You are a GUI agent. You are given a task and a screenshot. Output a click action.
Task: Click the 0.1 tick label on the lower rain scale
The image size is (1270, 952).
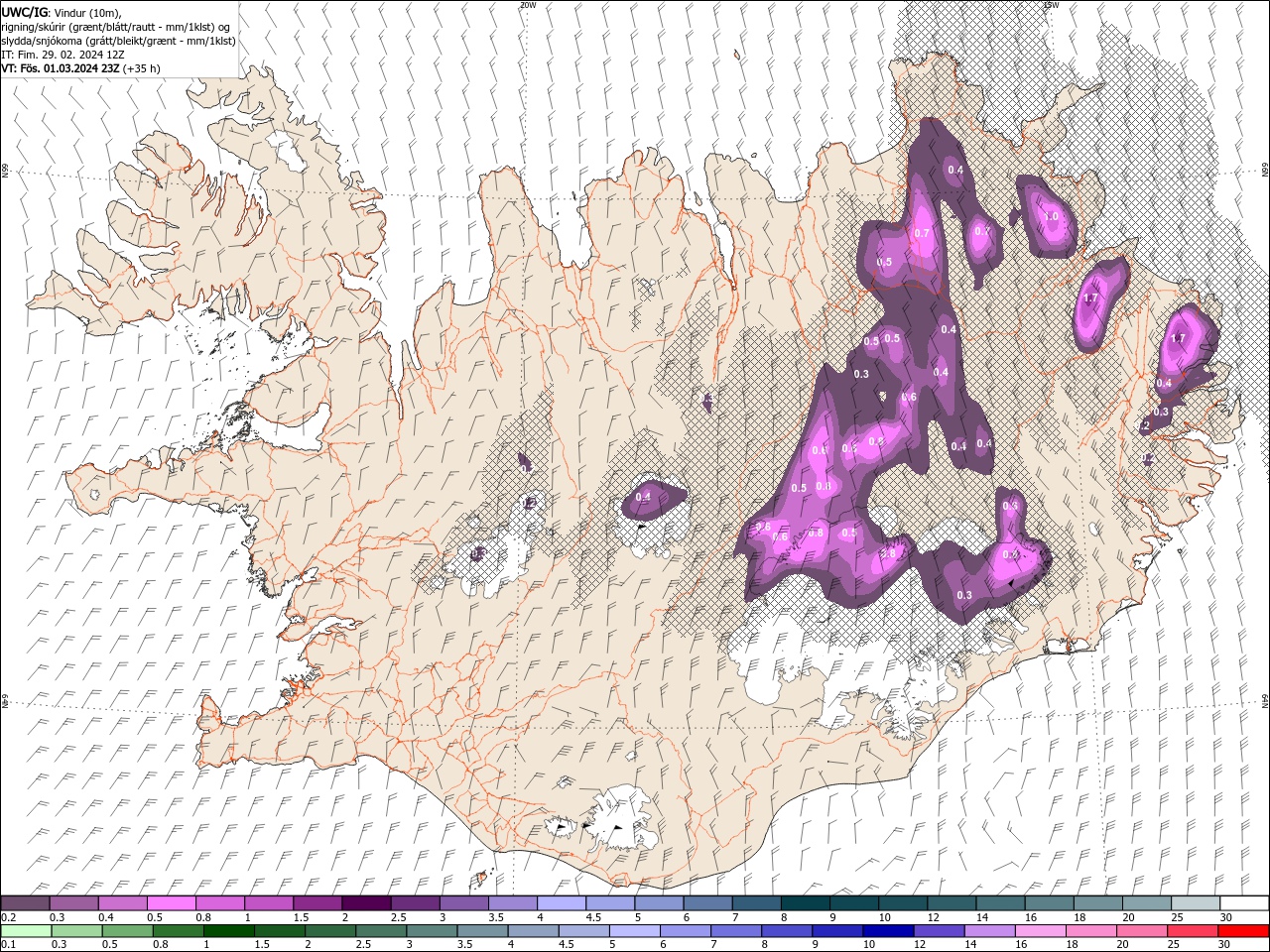click(x=8, y=945)
